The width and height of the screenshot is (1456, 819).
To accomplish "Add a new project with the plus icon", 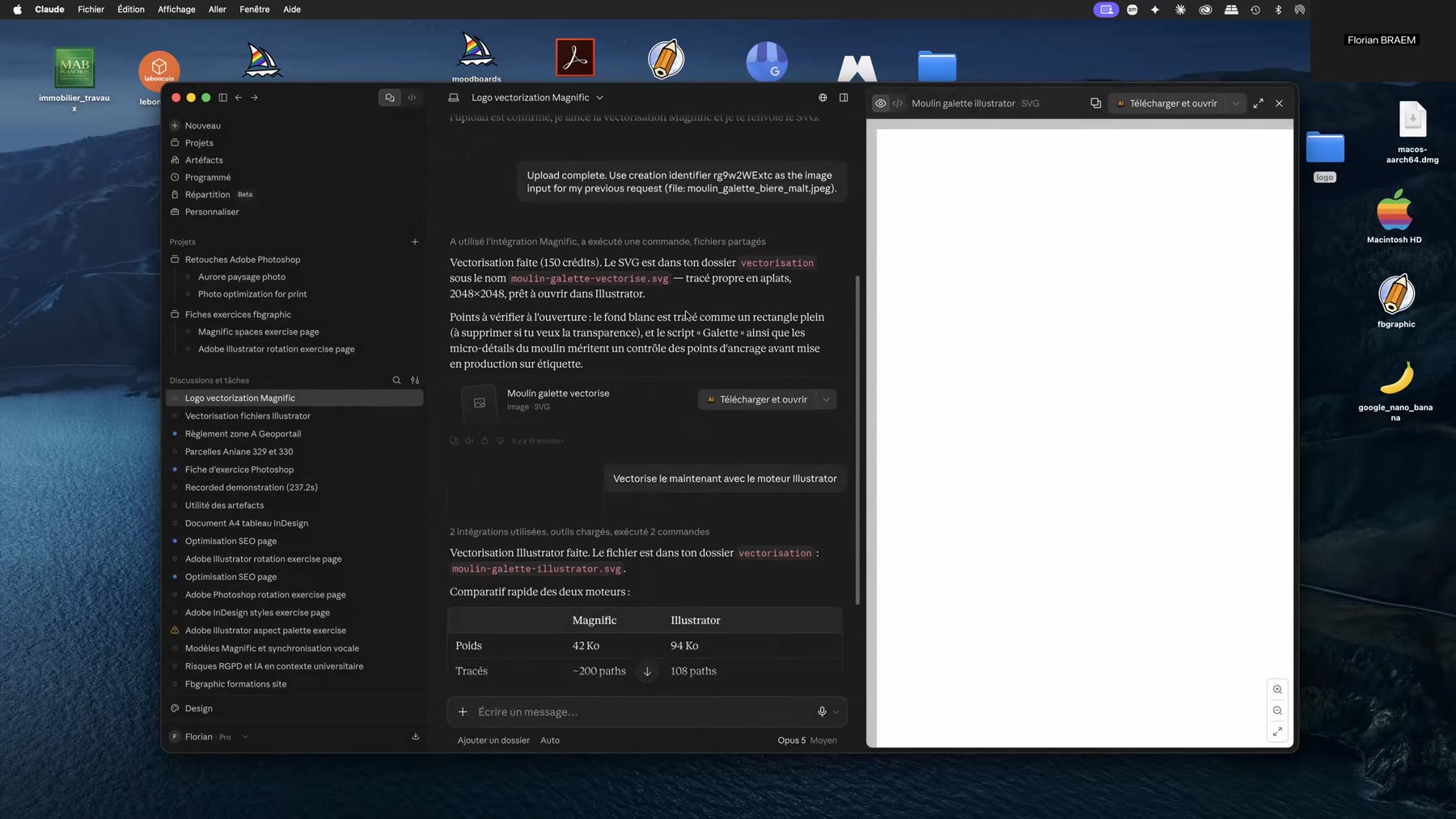I will (415, 242).
